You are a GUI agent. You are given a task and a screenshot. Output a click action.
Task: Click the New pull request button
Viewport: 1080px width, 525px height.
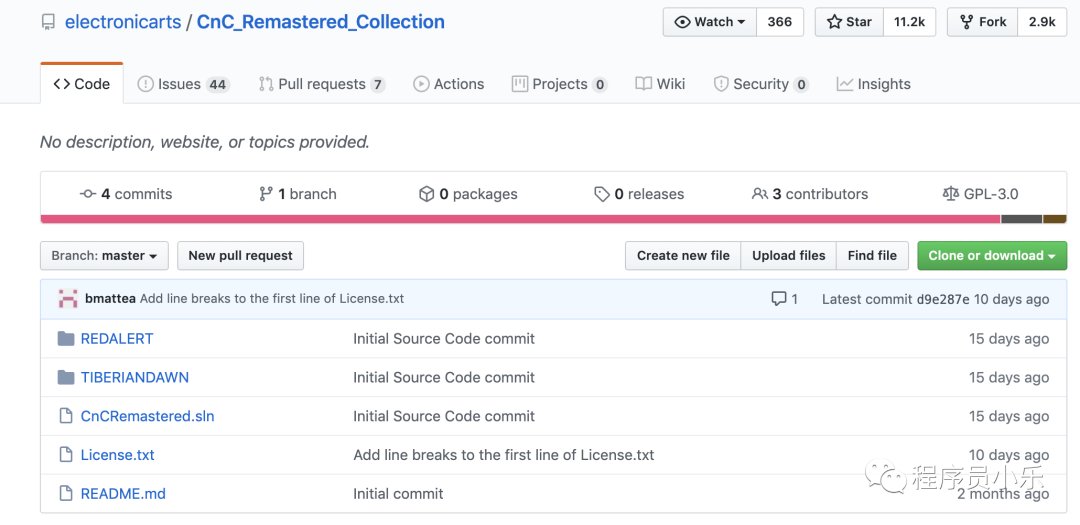(240, 256)
